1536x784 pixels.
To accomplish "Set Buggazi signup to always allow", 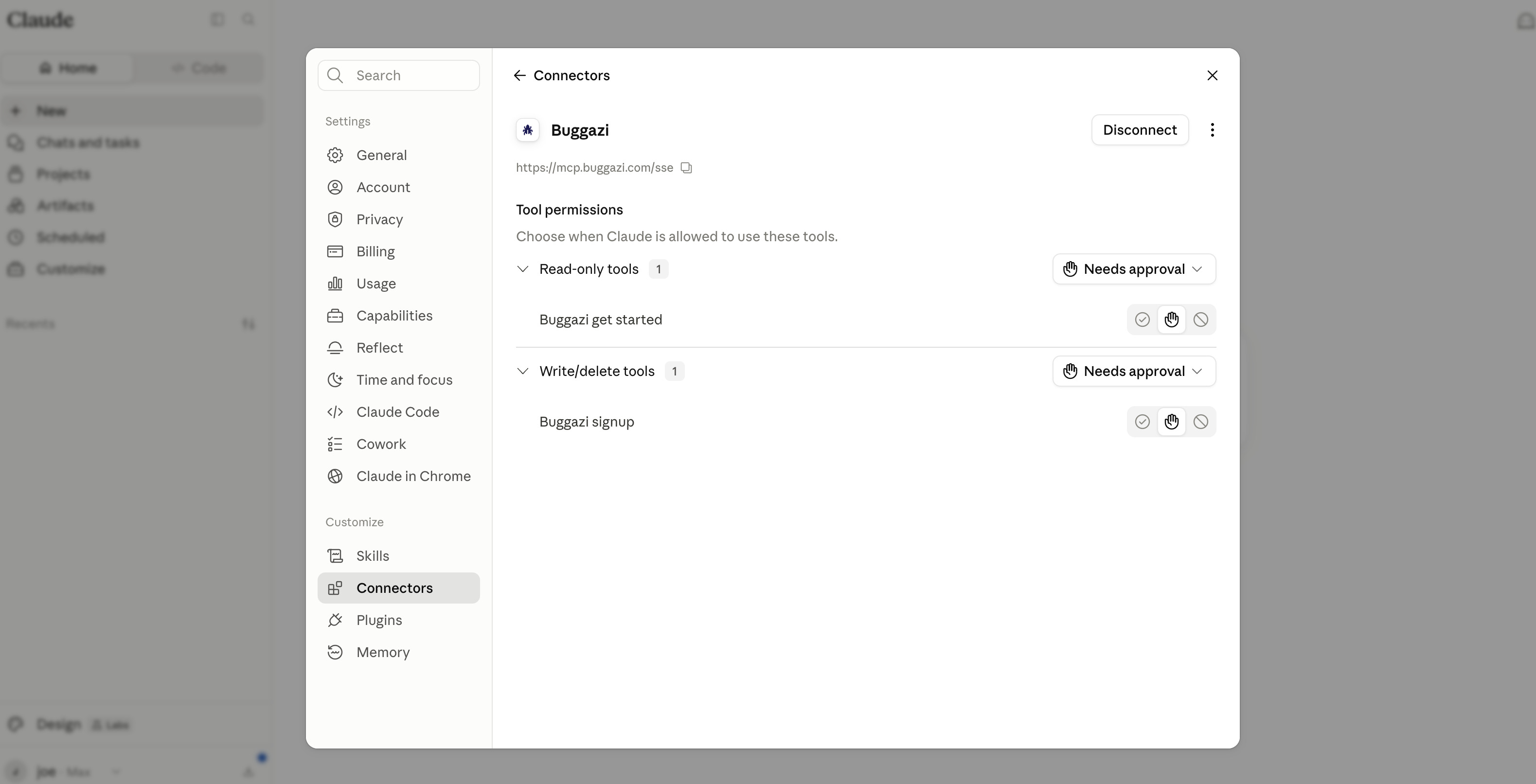I will point(1142,422).
